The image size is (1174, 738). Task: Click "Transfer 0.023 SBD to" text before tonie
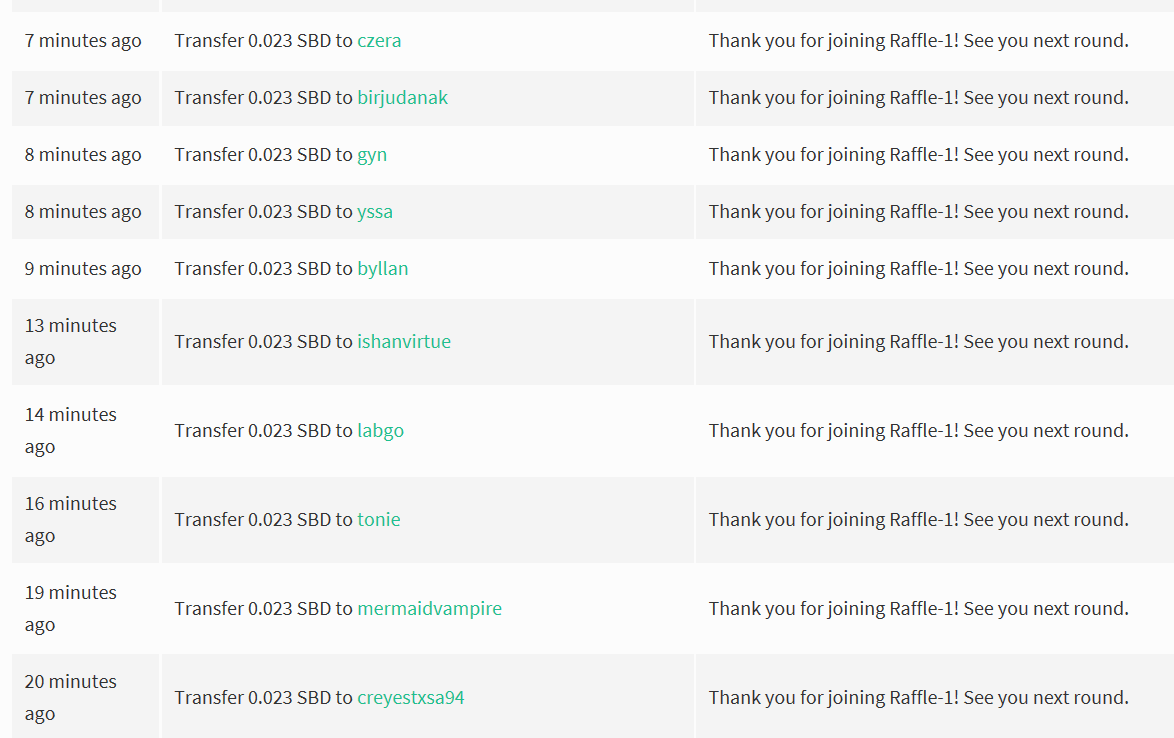(x=264, y=520)
